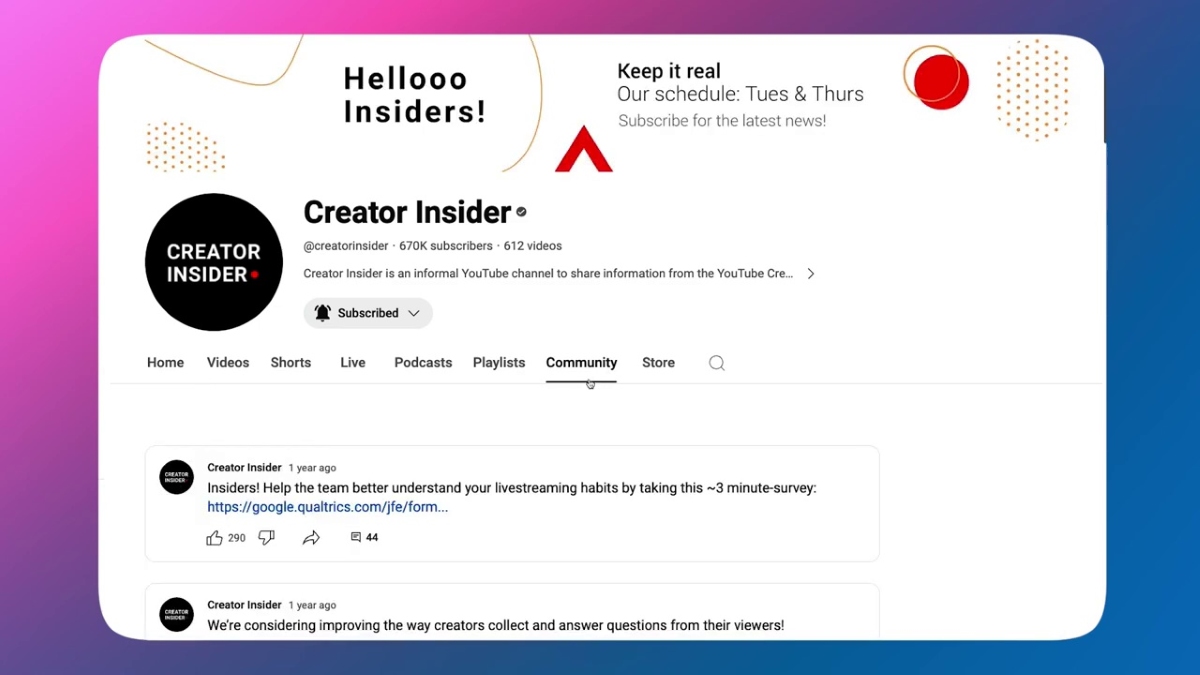Click the Creator Insider channel title
The image size is (1200, 675).
coord(407,212)
